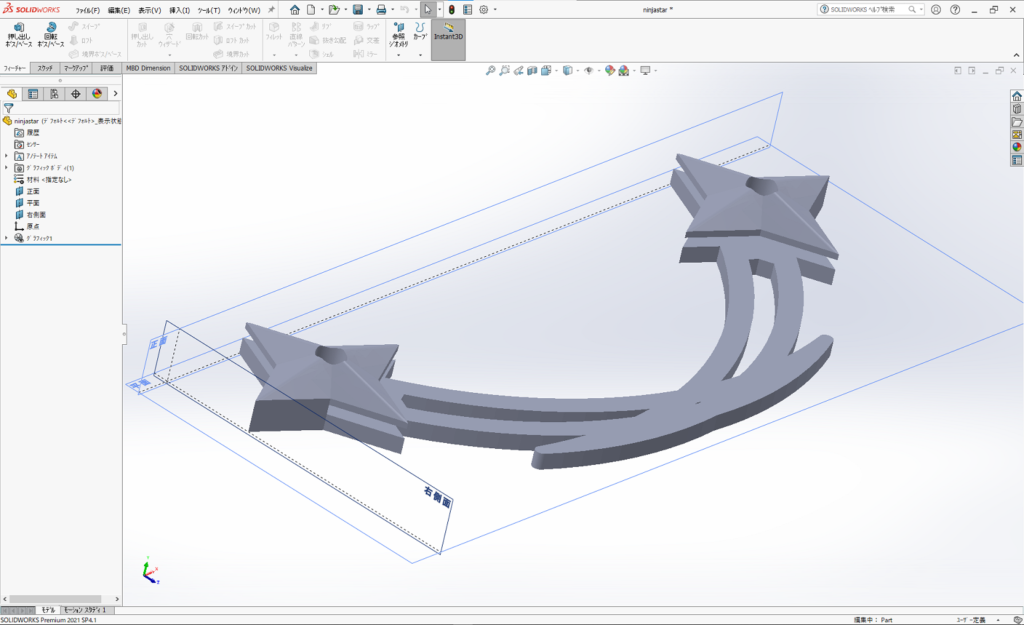This screenshot has width=1024, height=625.
Task: Click the Rebuild traffic light icon
Action: (451, 10)
